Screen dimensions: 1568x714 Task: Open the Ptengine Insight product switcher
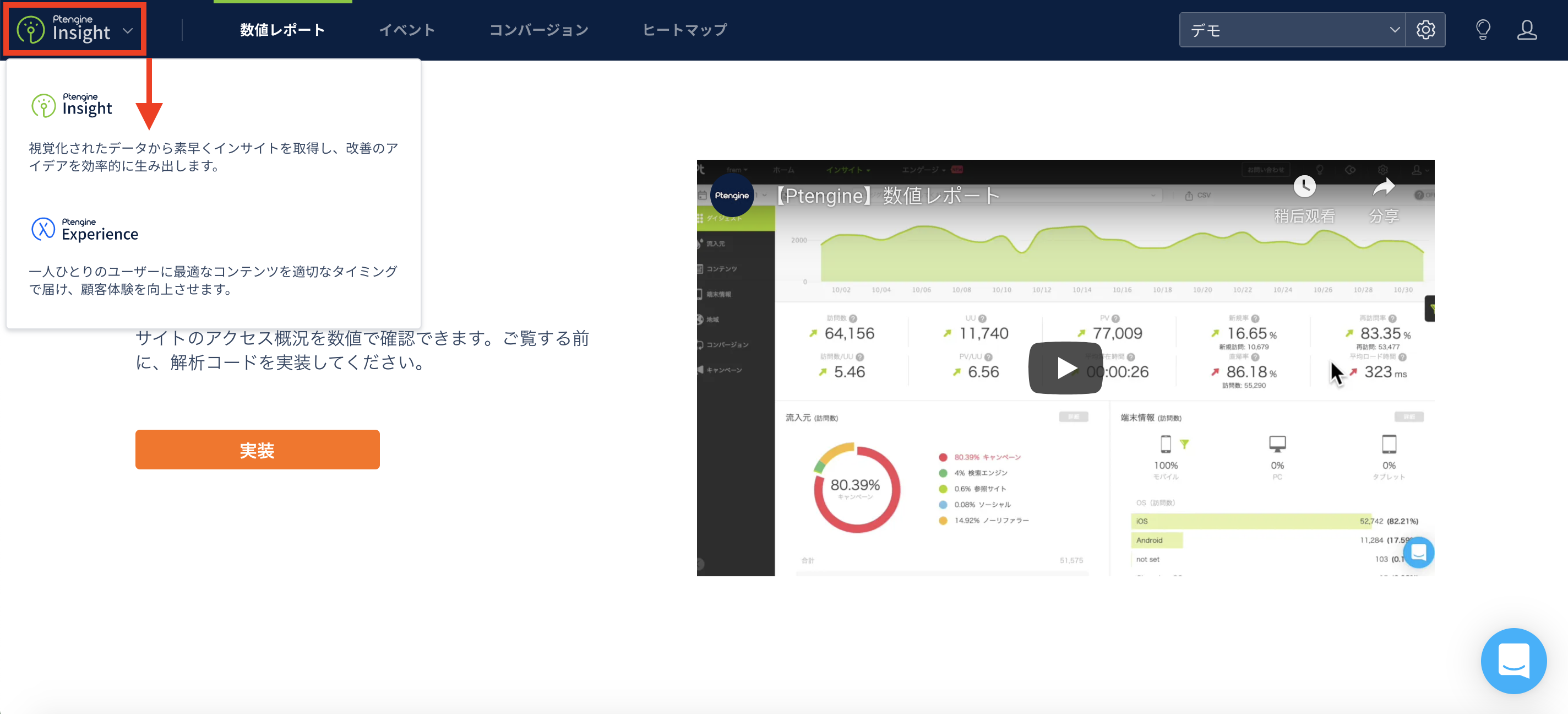[75, 29]
